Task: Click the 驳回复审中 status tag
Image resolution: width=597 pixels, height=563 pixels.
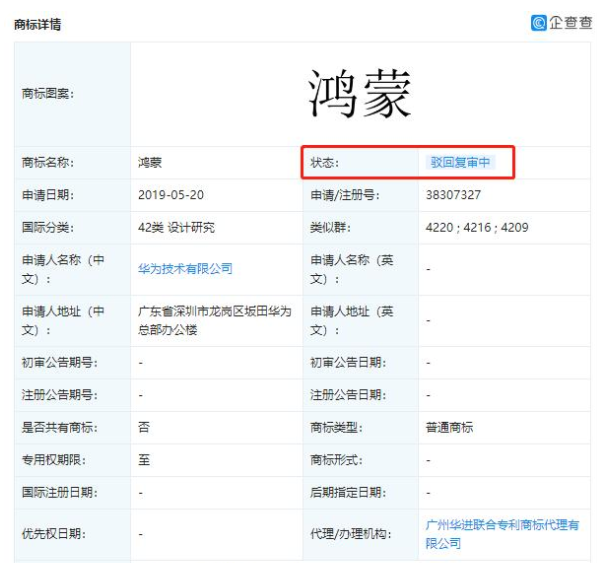Action: (460, 163)
